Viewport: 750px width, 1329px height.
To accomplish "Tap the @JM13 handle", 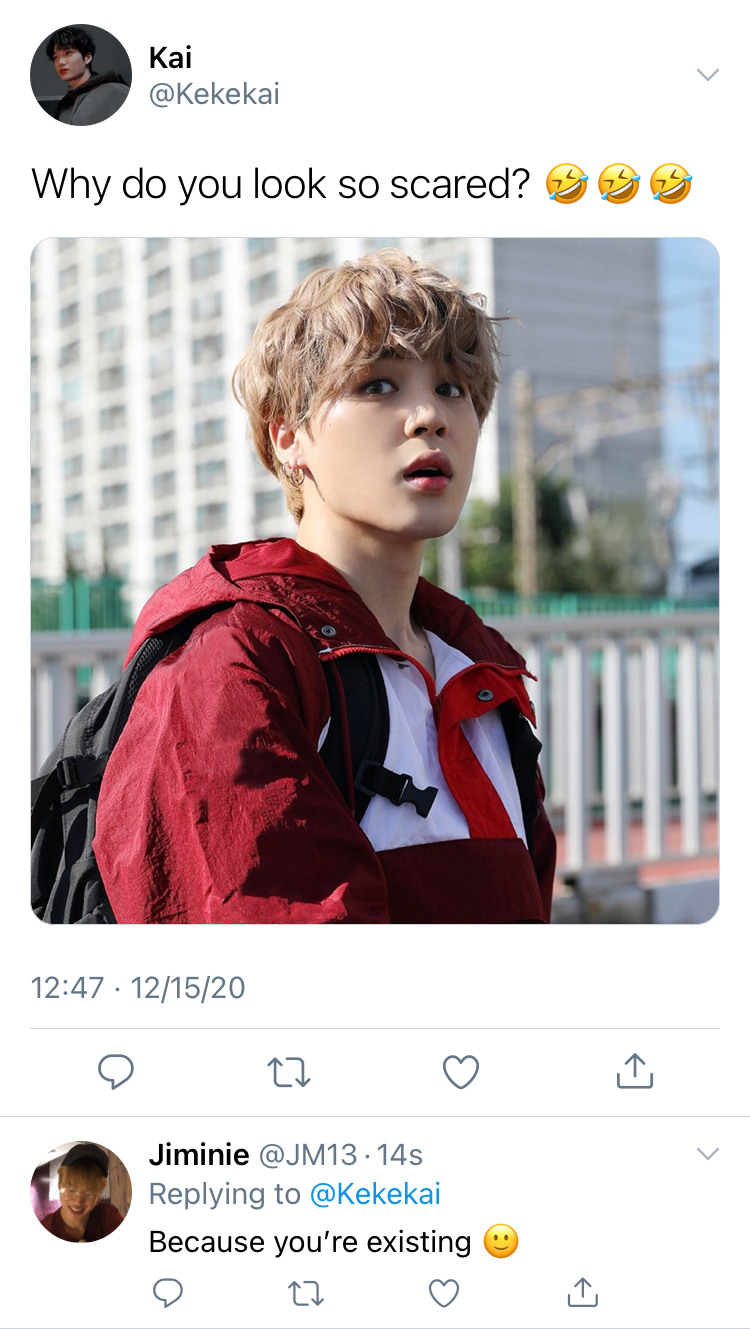I will (x=308, y=1155).
